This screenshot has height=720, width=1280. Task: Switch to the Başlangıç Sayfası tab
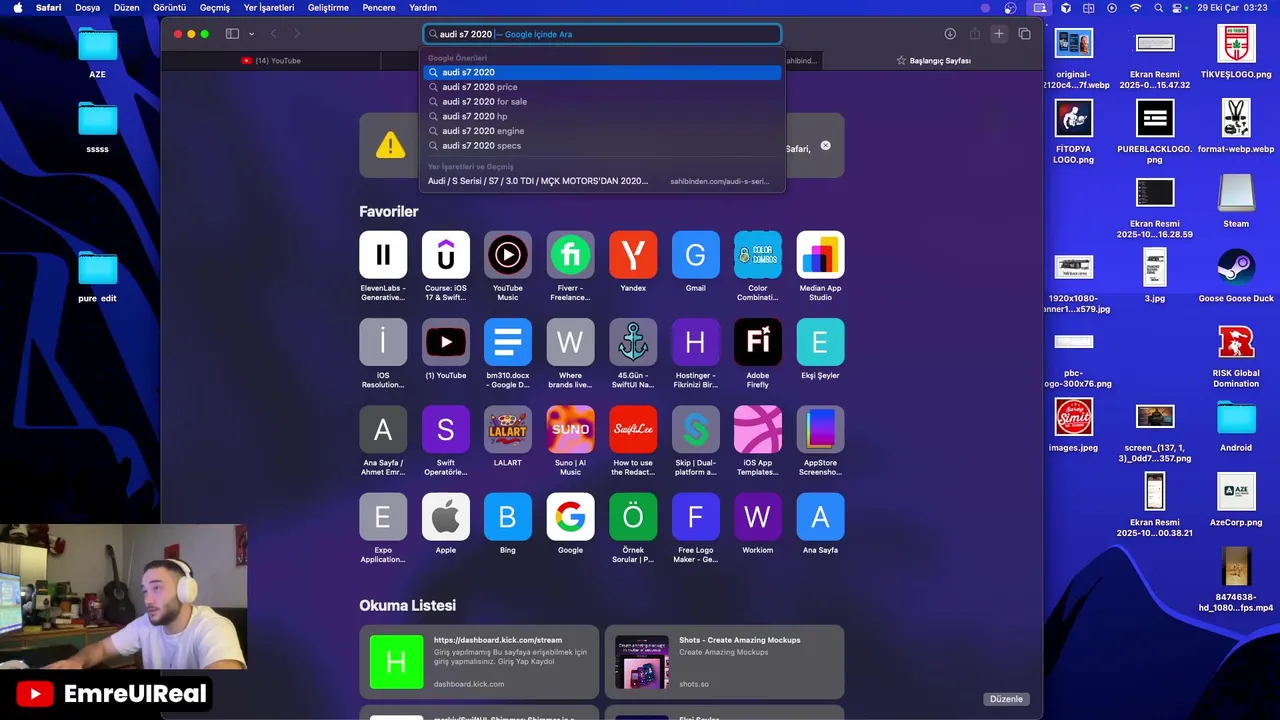tap(933, 61)
